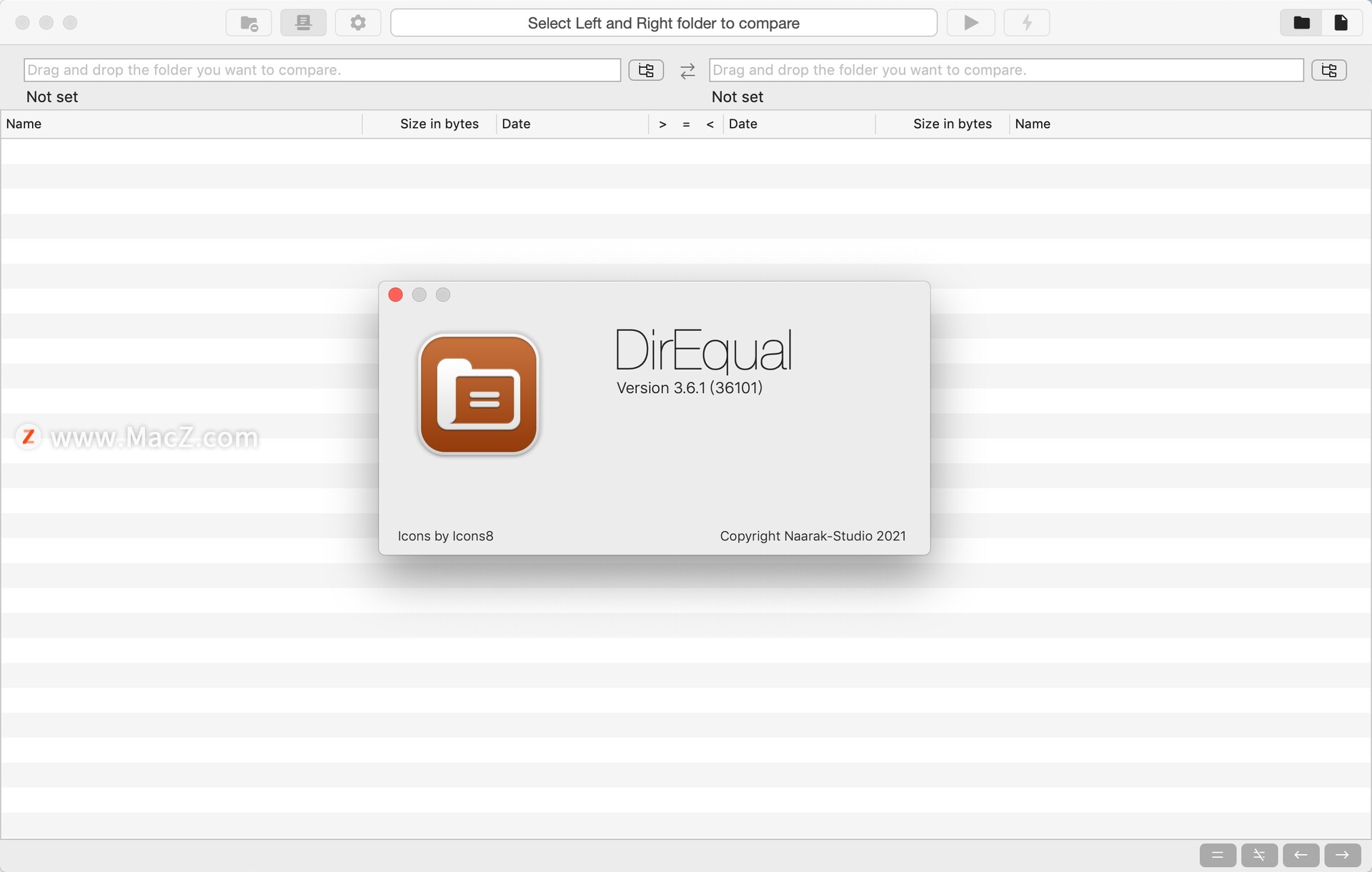This screenshot has height=872, width=1372.
Task: Click the stamp-shaped toolbar button
Action: (x=303, y=23)
